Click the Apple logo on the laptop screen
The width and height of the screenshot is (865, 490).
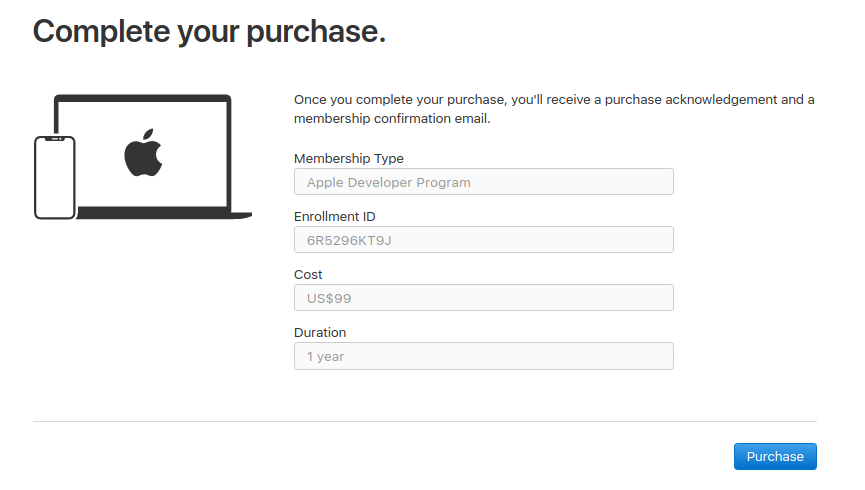143,153
